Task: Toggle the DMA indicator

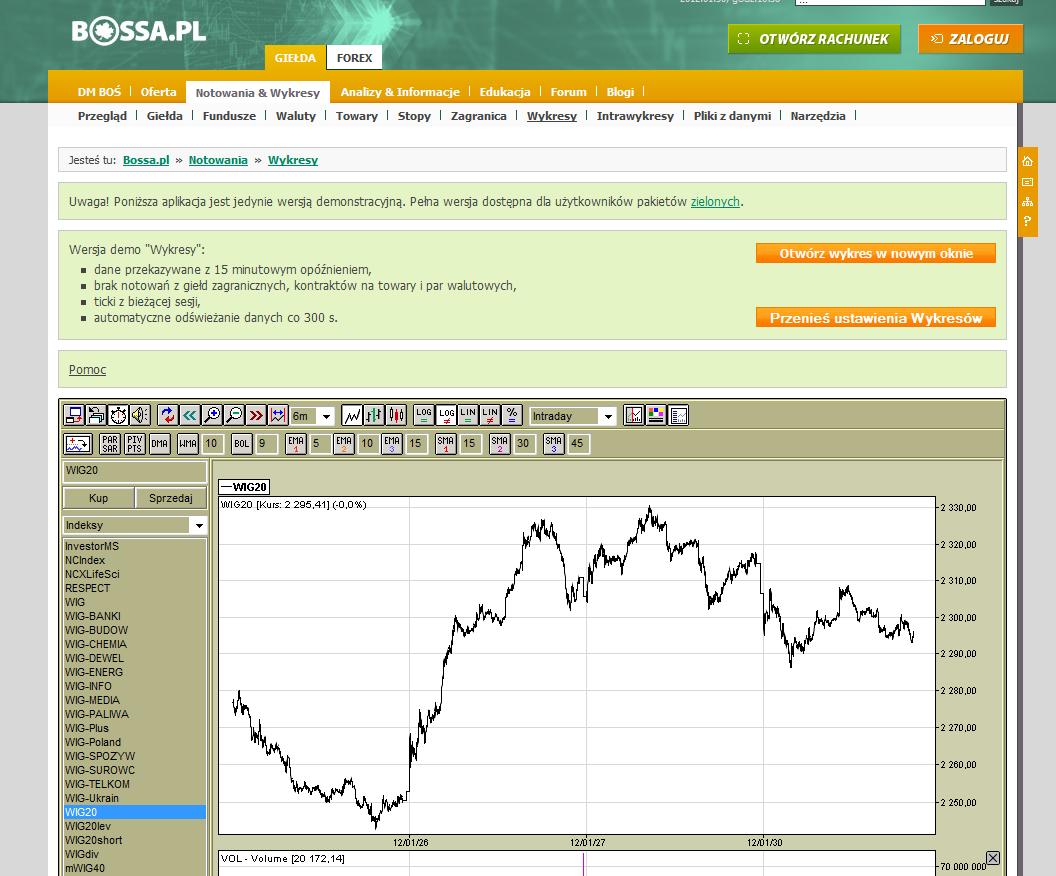Action: (x=160, y=444)
